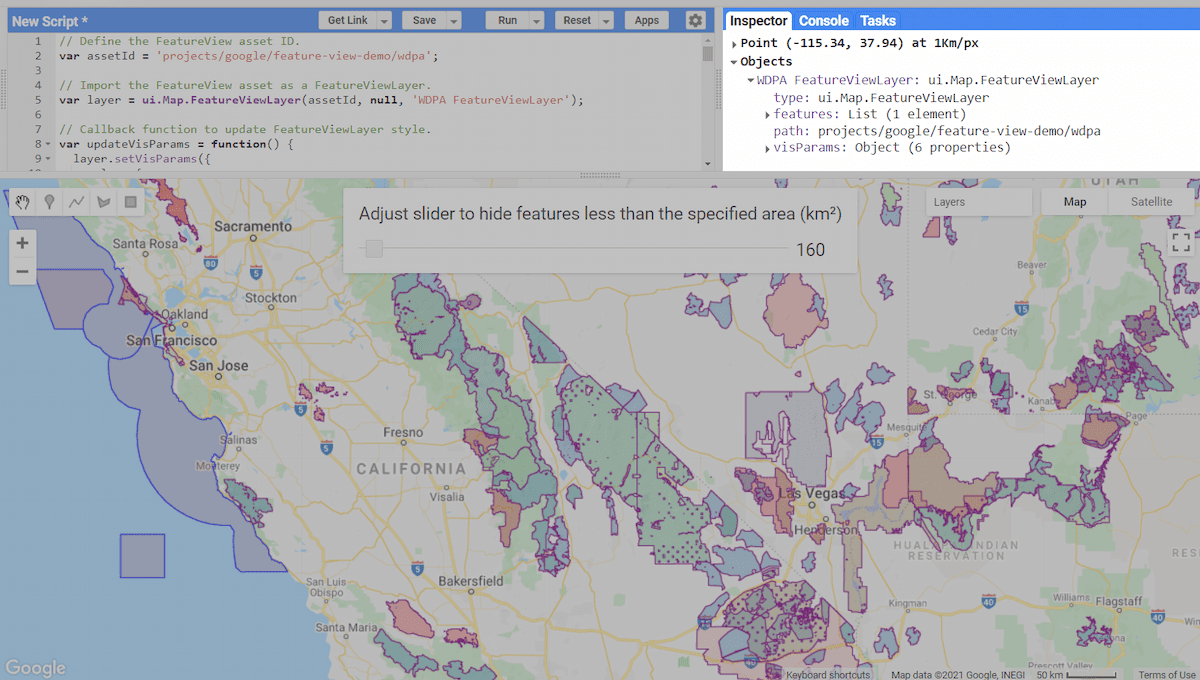Select the add marker tool
The height and width of the screenshot is (680, 1200).
(49, 202)
